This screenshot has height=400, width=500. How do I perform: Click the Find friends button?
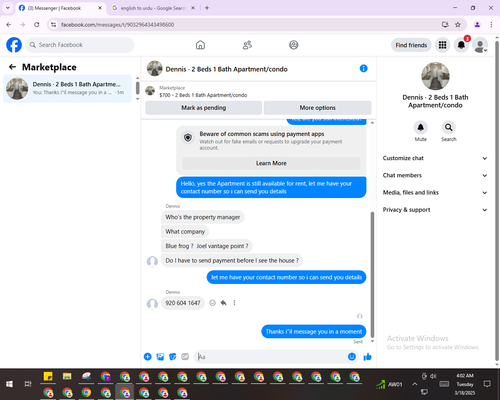[x=411, y=45]
